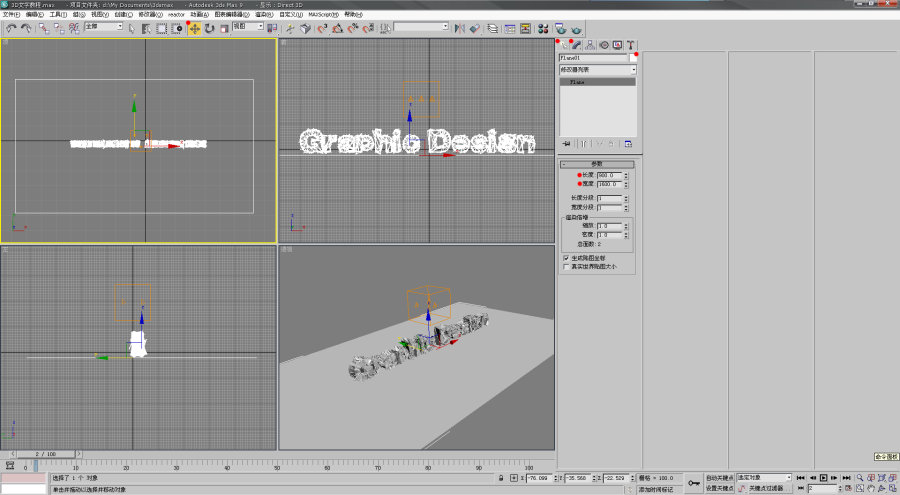900x495 pixels.
Task: Collapse the 参数 rollout
Action: (597, 164)
